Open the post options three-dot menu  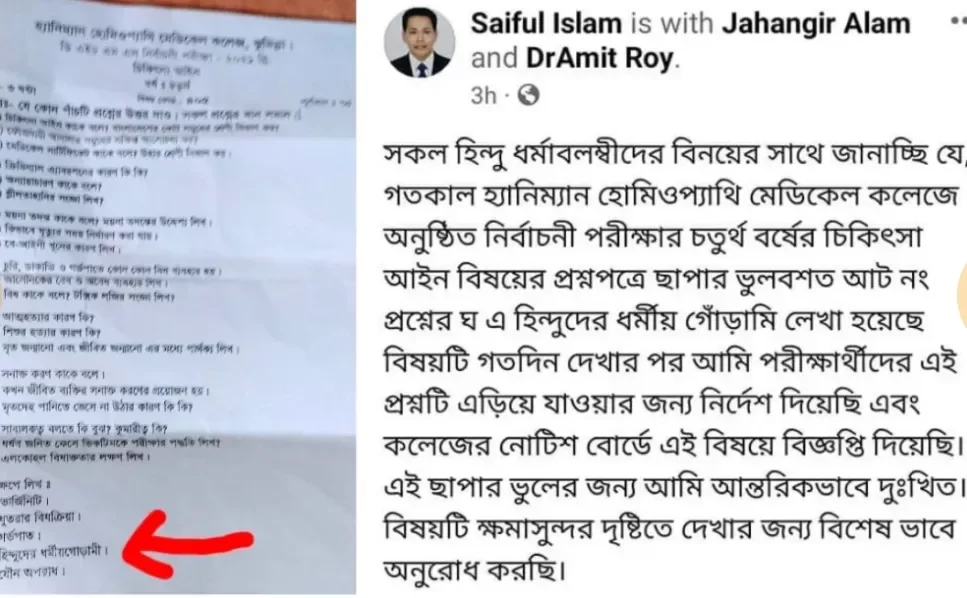(x=958, y=20)
